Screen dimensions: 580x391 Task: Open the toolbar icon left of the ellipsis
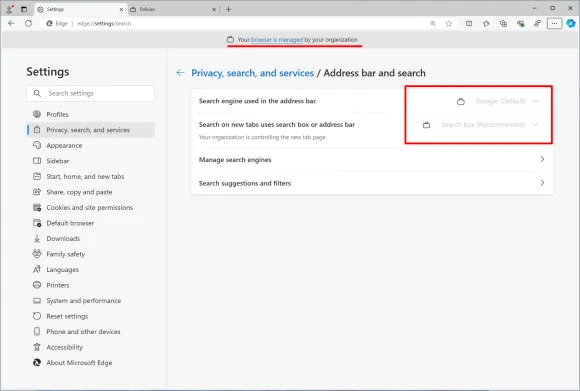pyautogui.click(x=537, y=23)
